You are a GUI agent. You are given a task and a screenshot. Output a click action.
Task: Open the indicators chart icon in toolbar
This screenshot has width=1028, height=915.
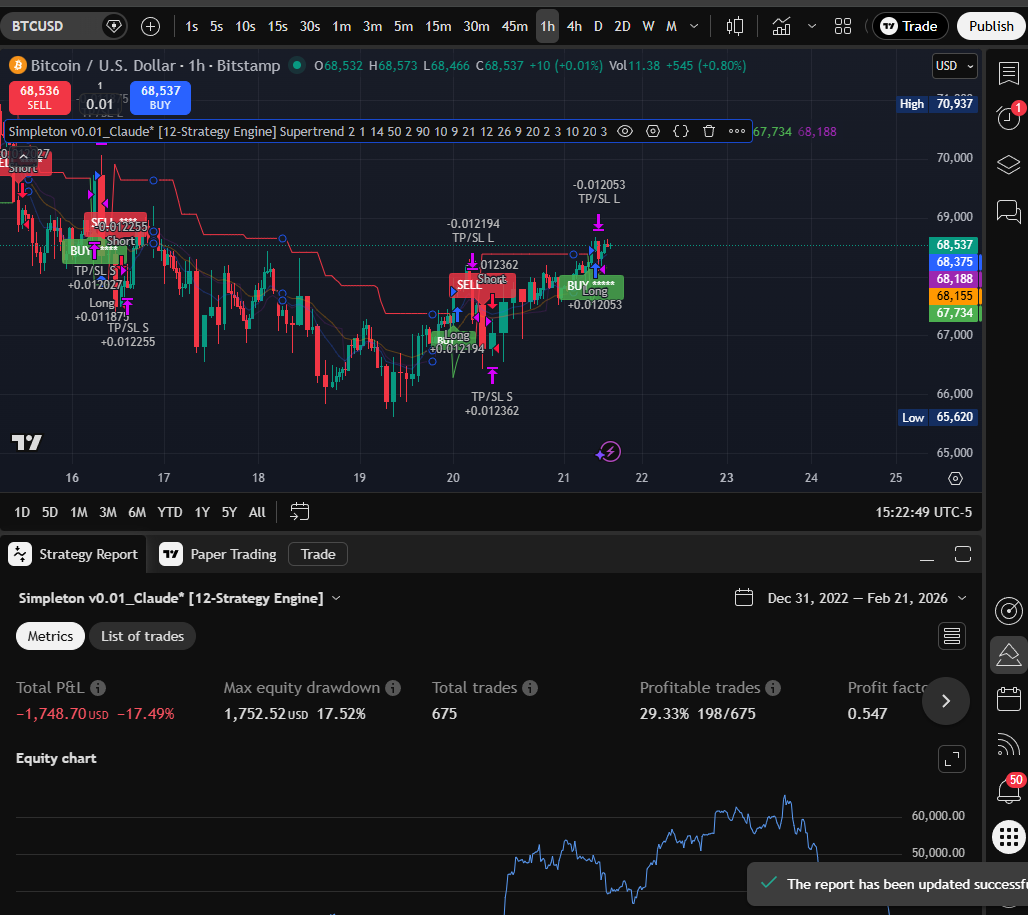781,26
